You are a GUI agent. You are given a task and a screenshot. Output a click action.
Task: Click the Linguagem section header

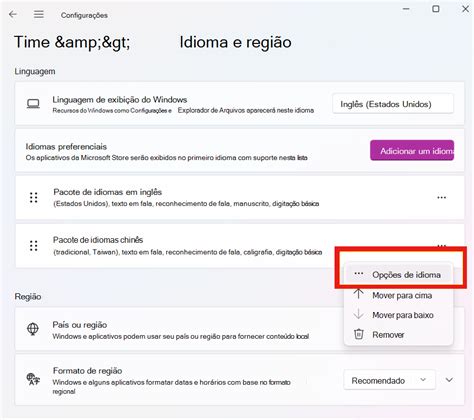[x=35, y=72]
